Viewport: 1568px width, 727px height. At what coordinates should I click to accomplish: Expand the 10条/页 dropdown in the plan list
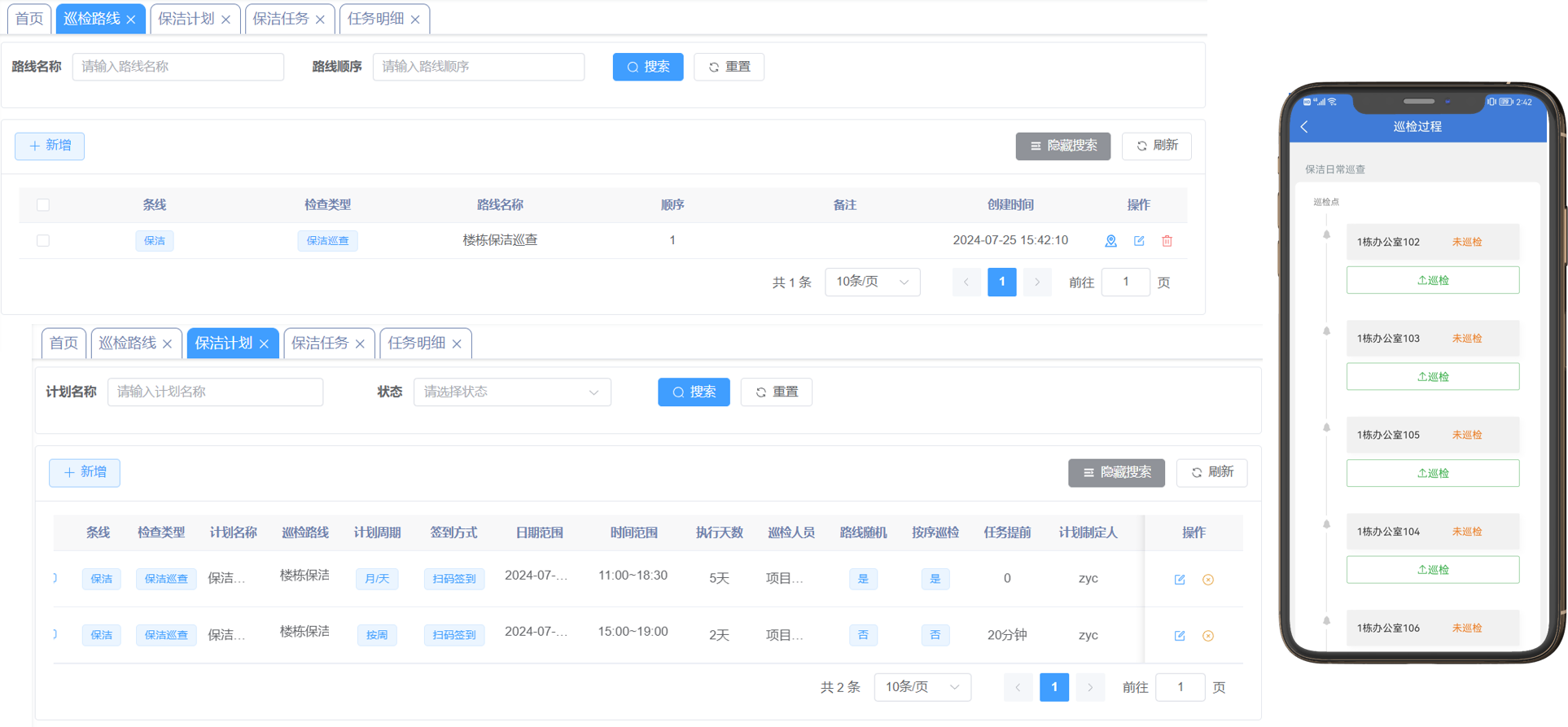[922, 688]
